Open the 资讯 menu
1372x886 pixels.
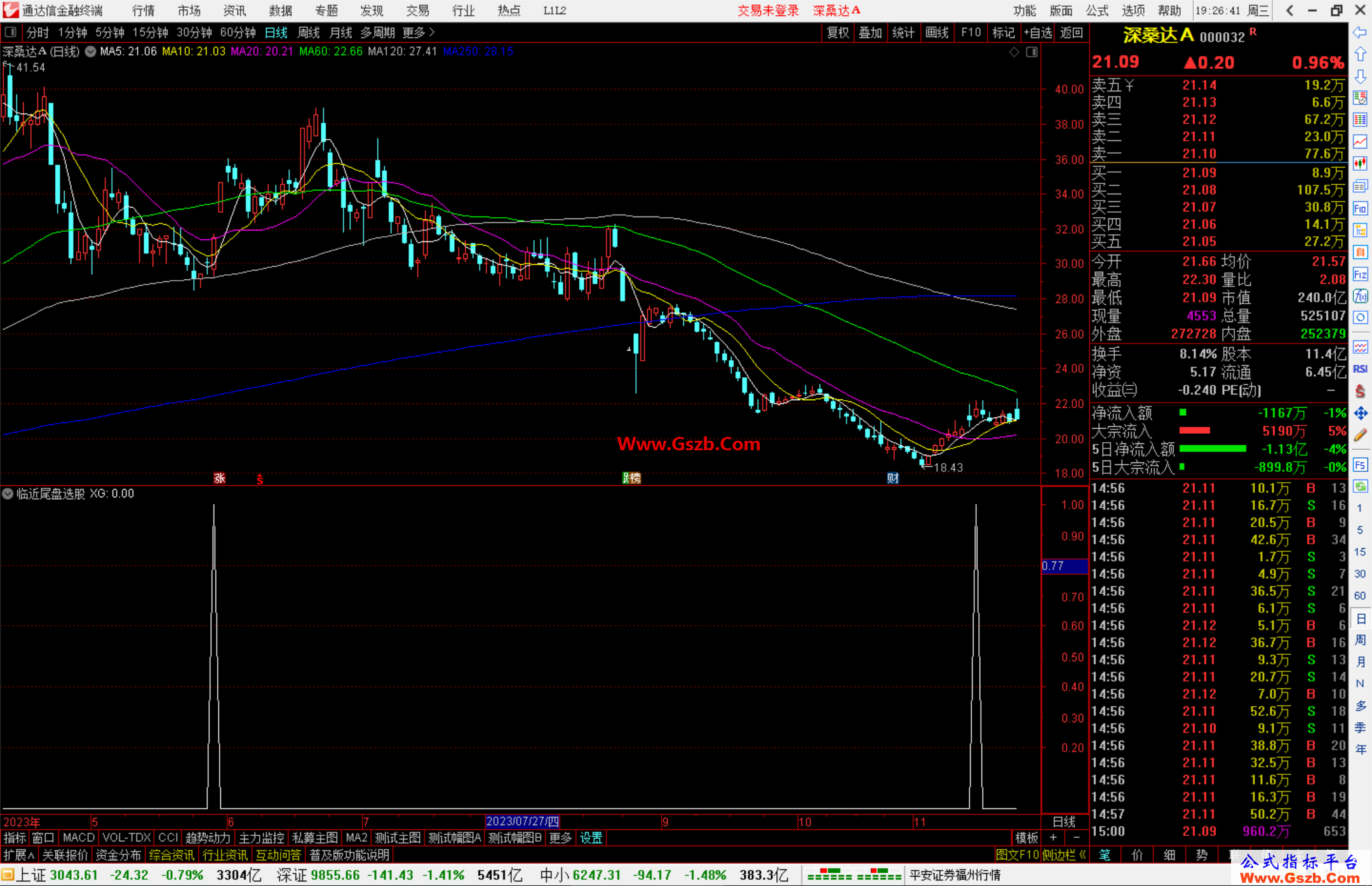pos(234,10)
